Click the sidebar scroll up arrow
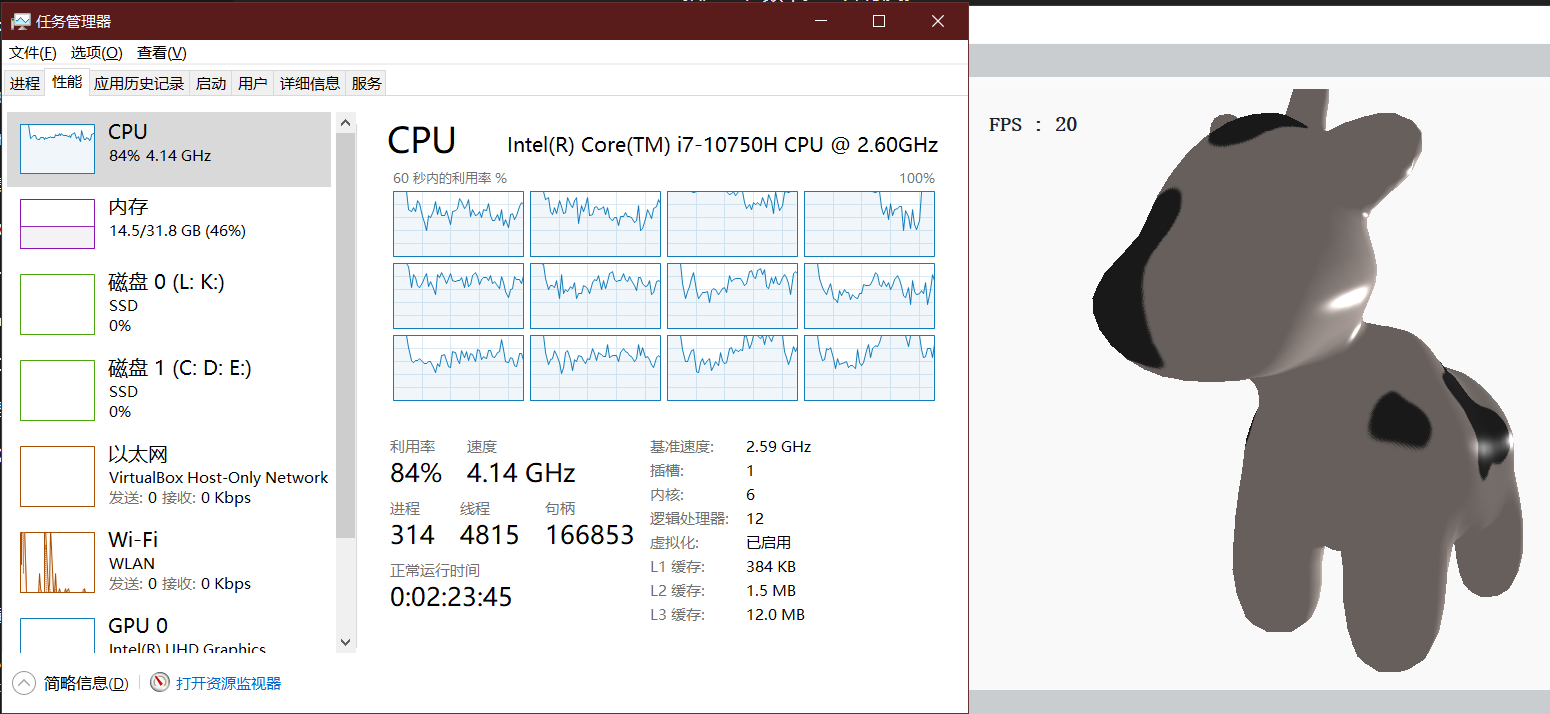1550x714 pixels. pyautogui.click(x=346, y=123)
